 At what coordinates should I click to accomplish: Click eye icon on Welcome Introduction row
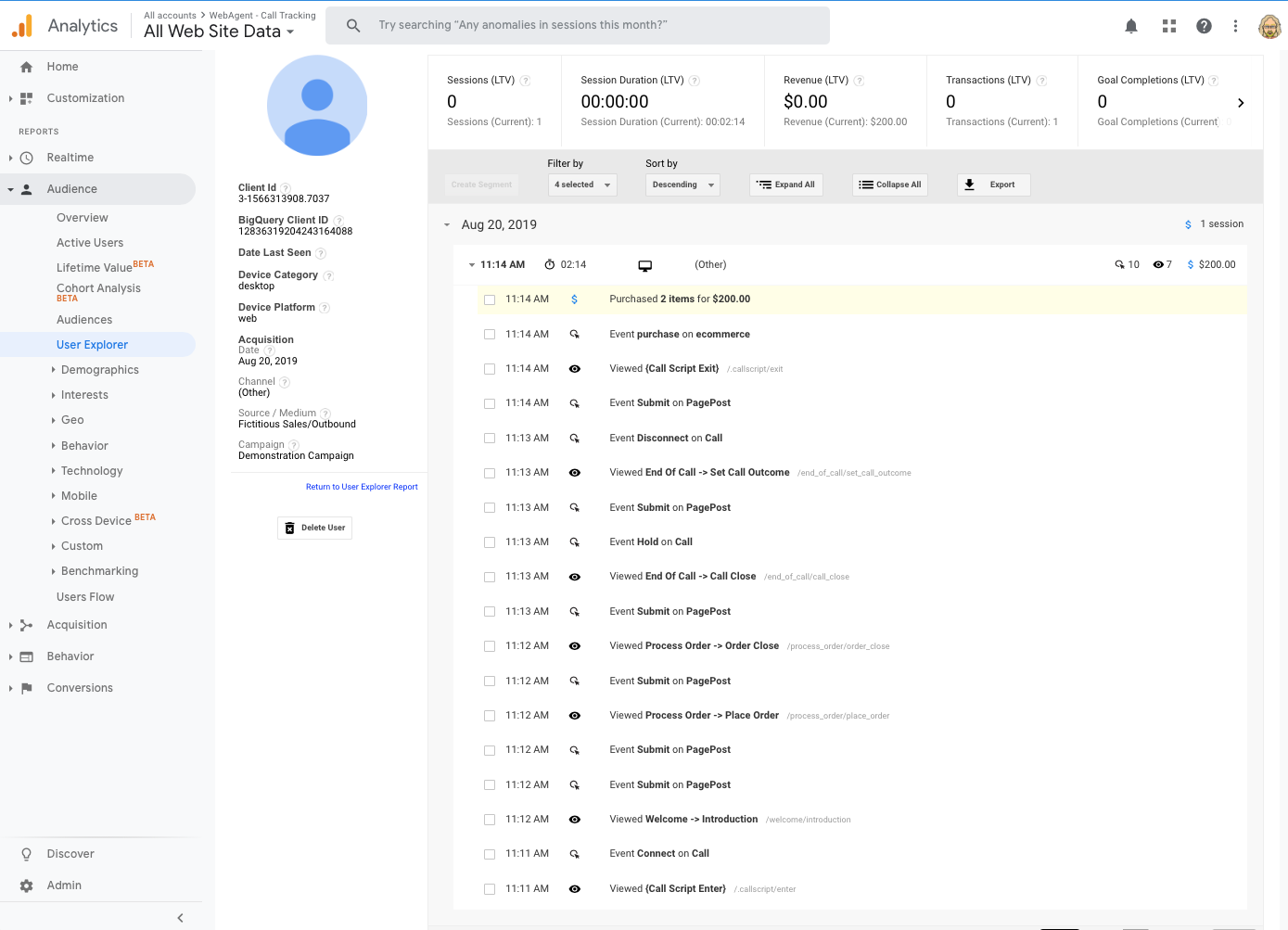[x=575, y=820]
